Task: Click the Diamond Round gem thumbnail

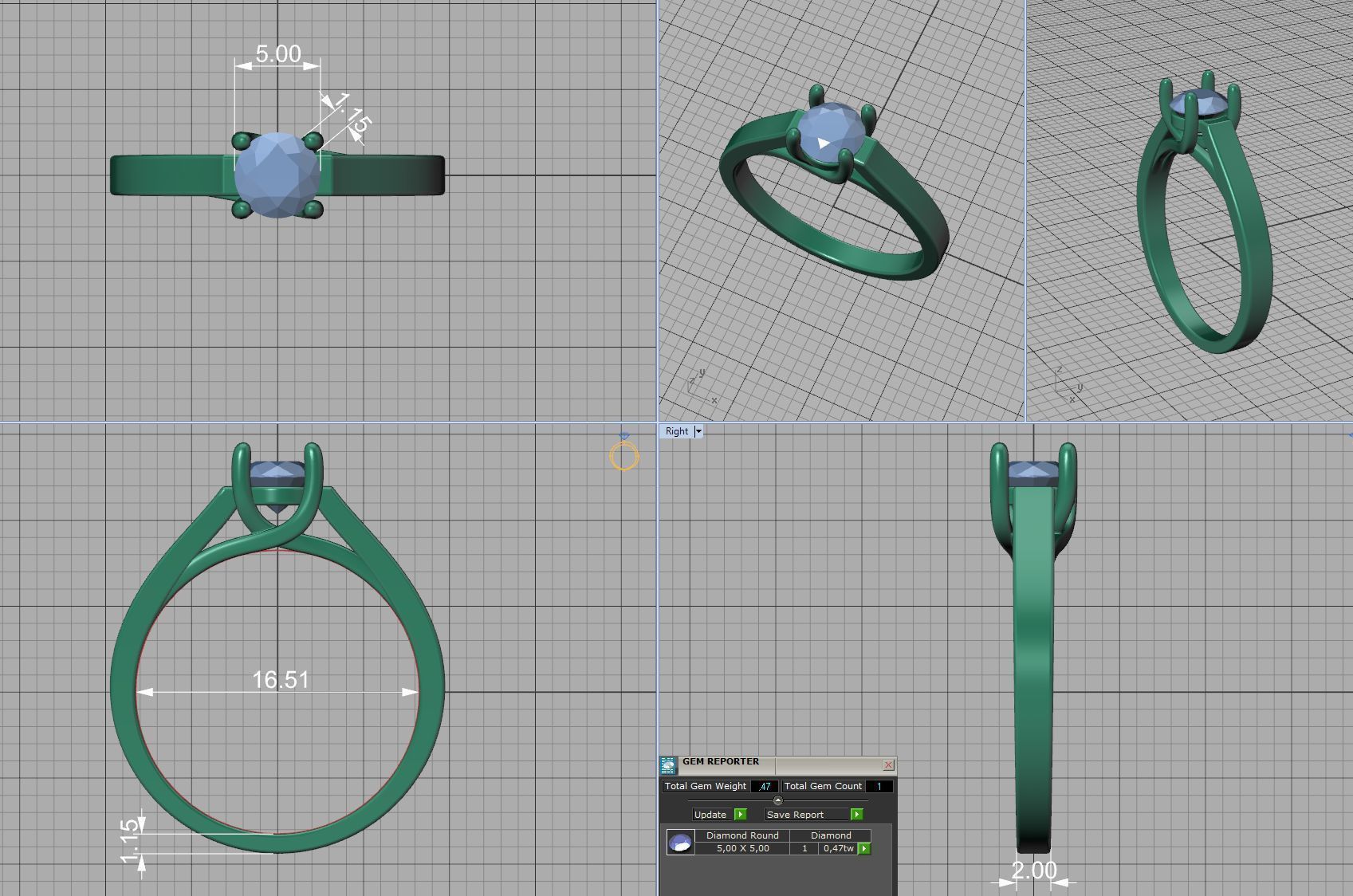Action: click(x=680, y=843)
